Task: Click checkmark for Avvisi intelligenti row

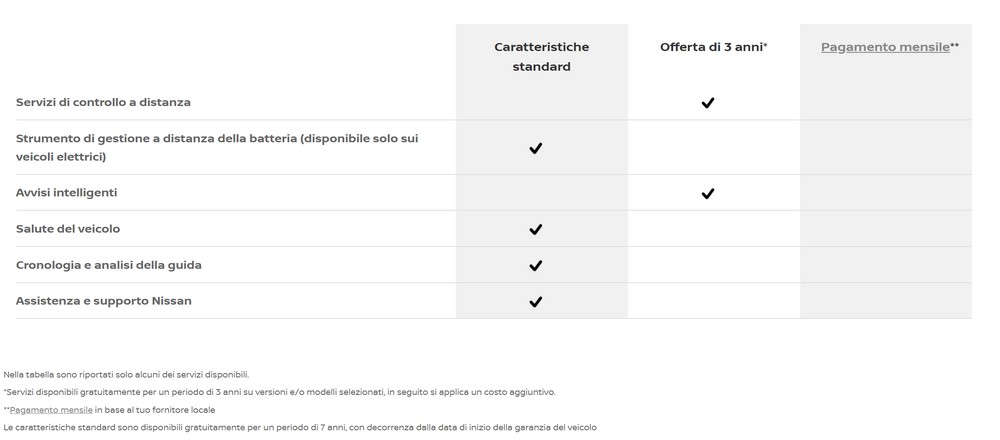Action: click(707, 193)
